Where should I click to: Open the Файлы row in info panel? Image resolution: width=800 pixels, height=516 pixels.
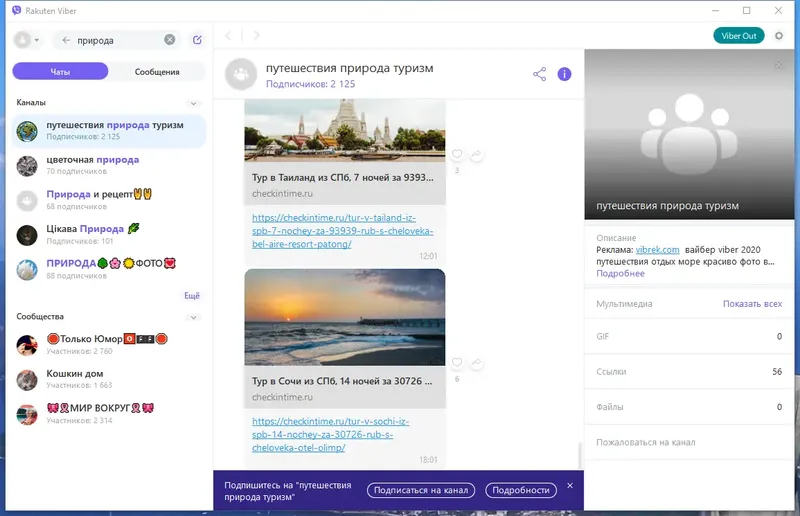[x=689, y=407]
